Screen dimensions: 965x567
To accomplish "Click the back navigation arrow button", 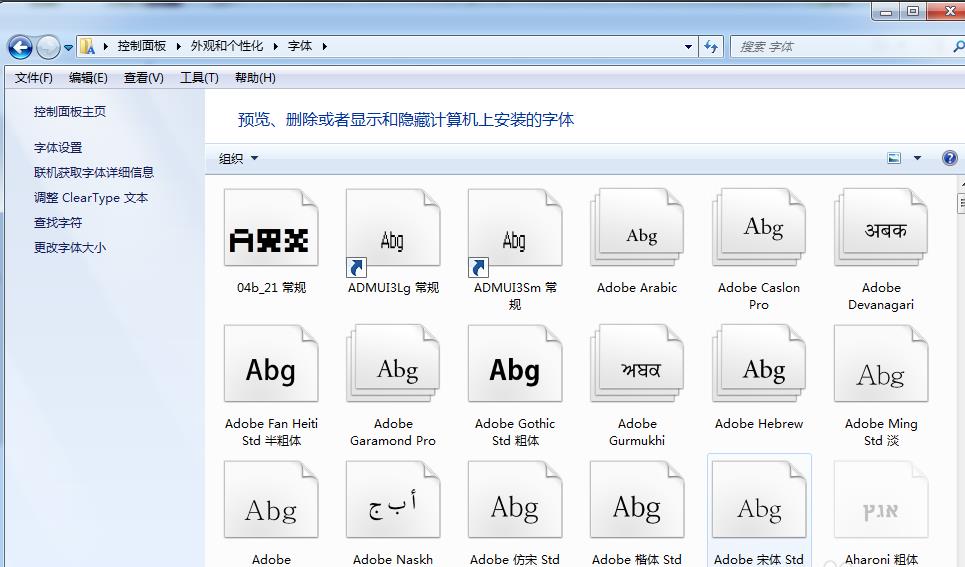I will pyautogui.click(x=20, y=46).
